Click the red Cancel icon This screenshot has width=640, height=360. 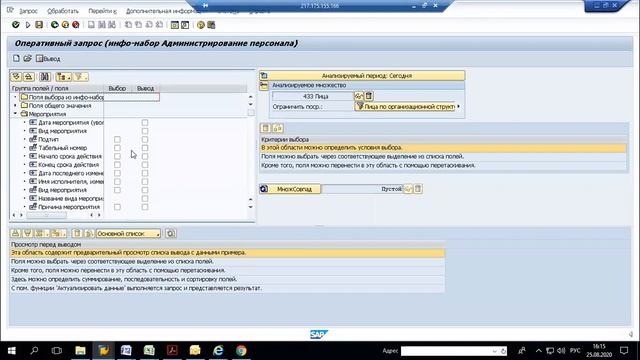point(76,25)
